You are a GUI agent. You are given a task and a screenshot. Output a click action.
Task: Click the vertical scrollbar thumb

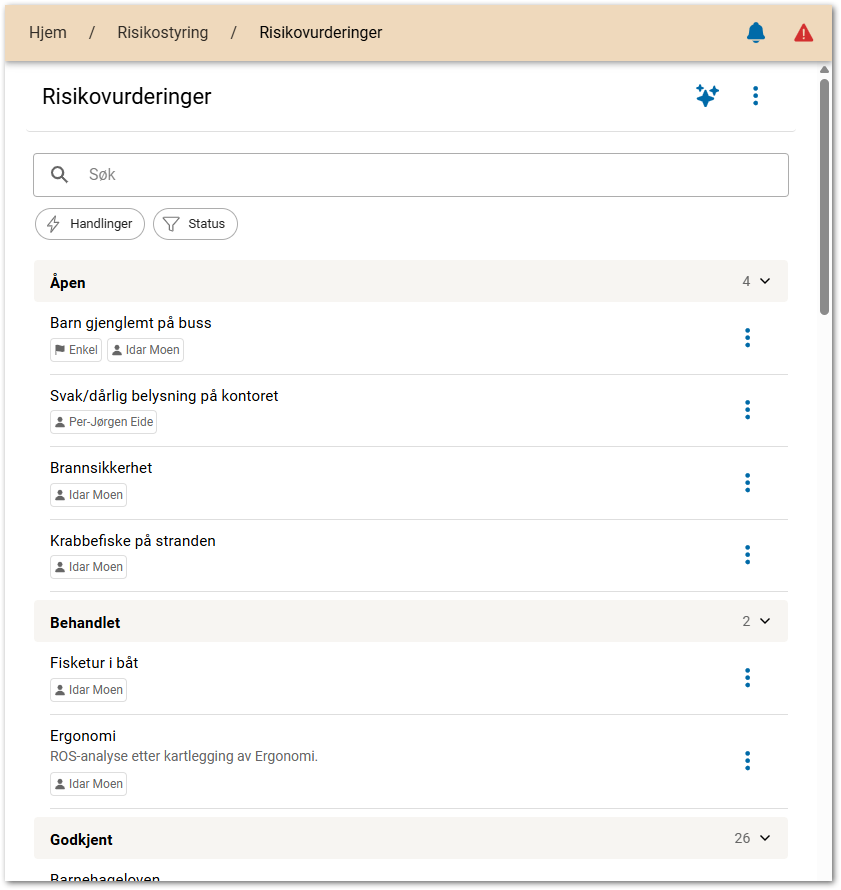point(824,195)
